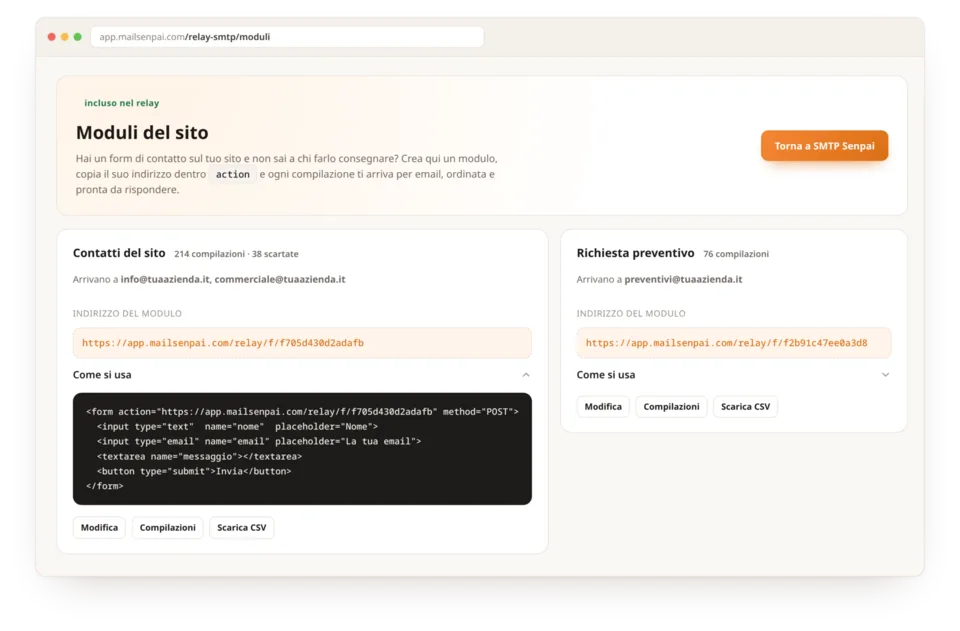
Task: Click the 'incluso nel relay' label
Action: 122,103
